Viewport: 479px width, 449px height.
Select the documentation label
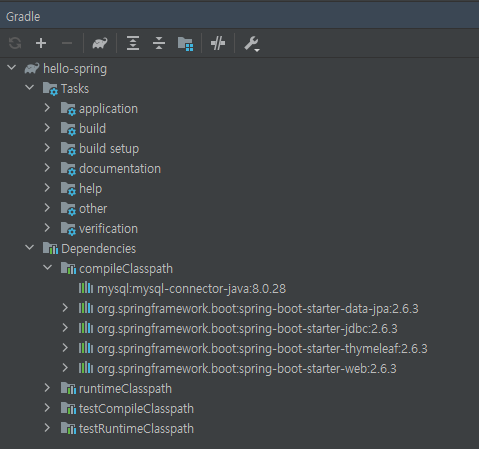120,169
